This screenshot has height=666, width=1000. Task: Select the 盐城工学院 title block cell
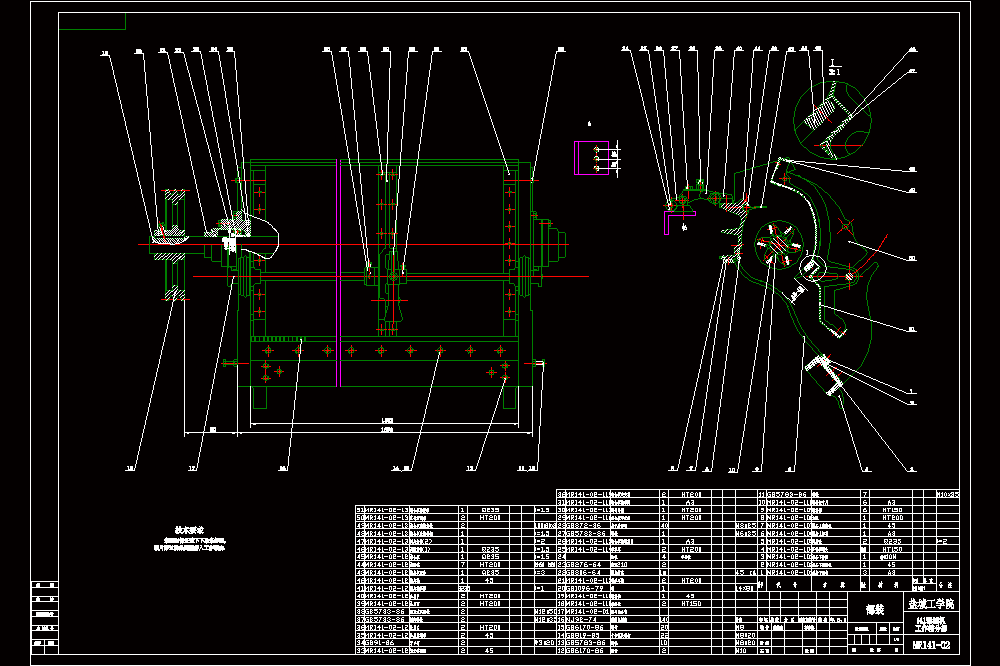coord(932,603)
